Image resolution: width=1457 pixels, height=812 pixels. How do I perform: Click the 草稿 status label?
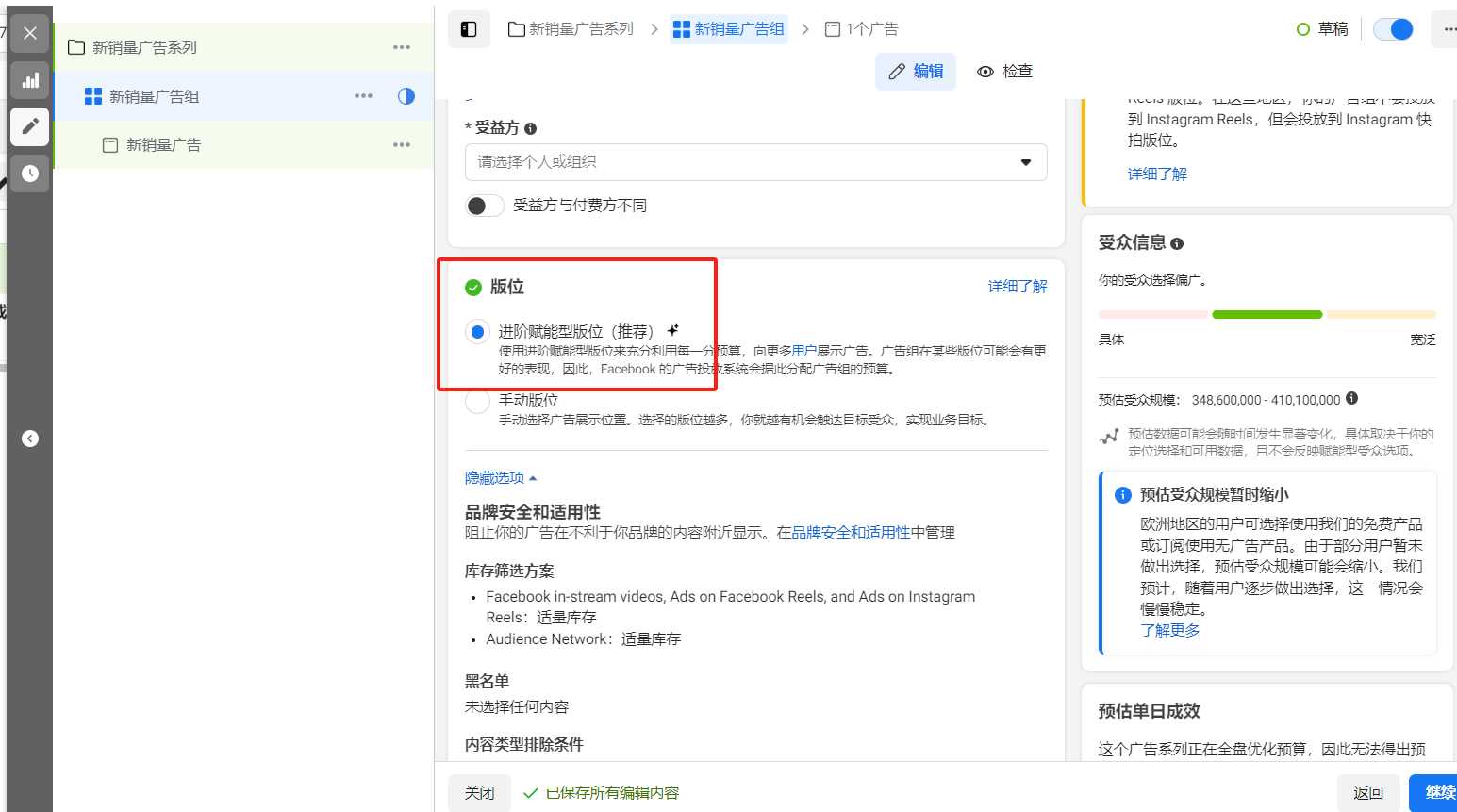[x=1322, y=29]
